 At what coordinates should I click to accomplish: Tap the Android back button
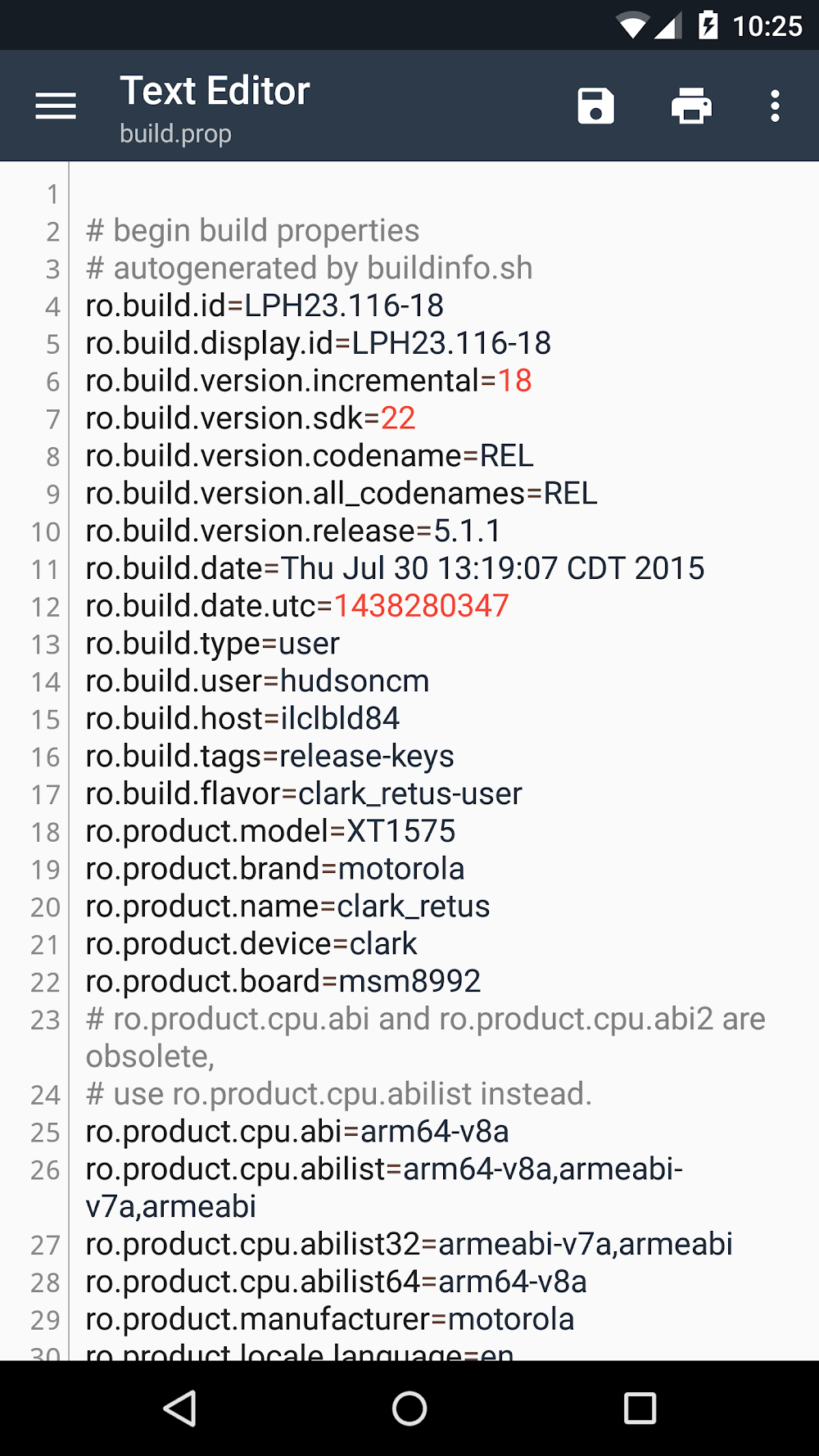pos(180,1409)
